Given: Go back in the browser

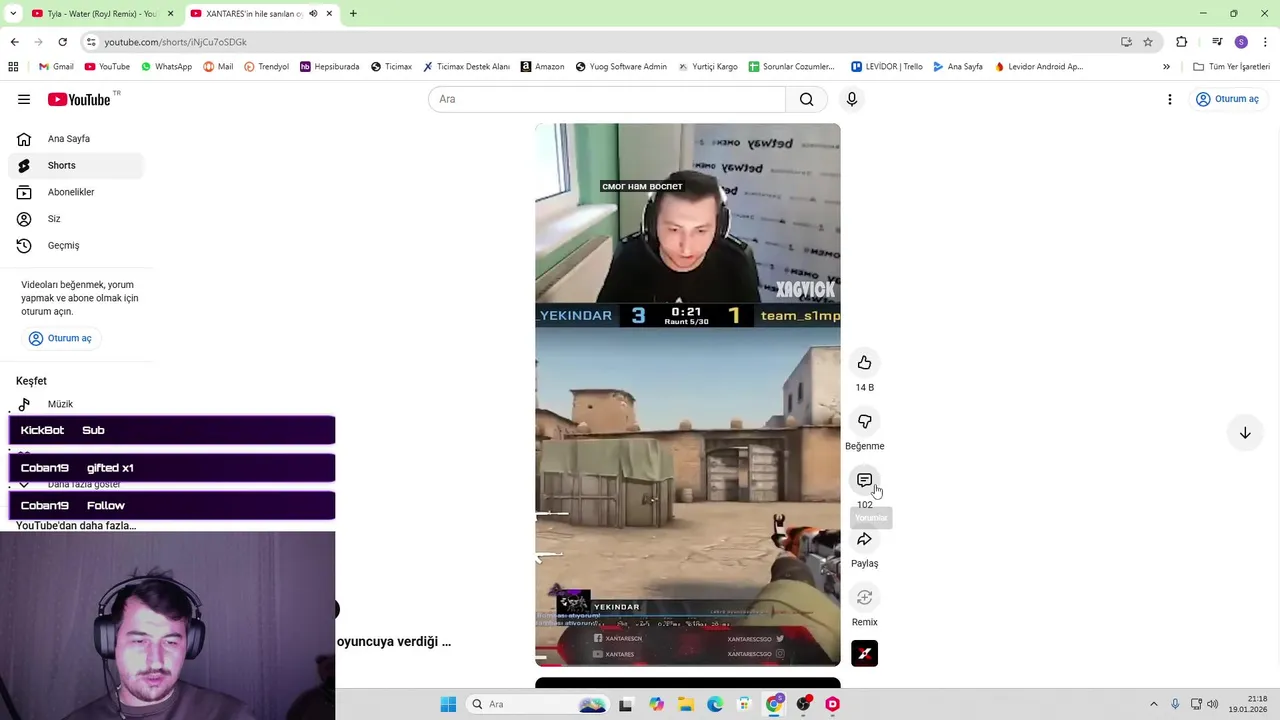Looking at the screenshot, I should [14, 42].
